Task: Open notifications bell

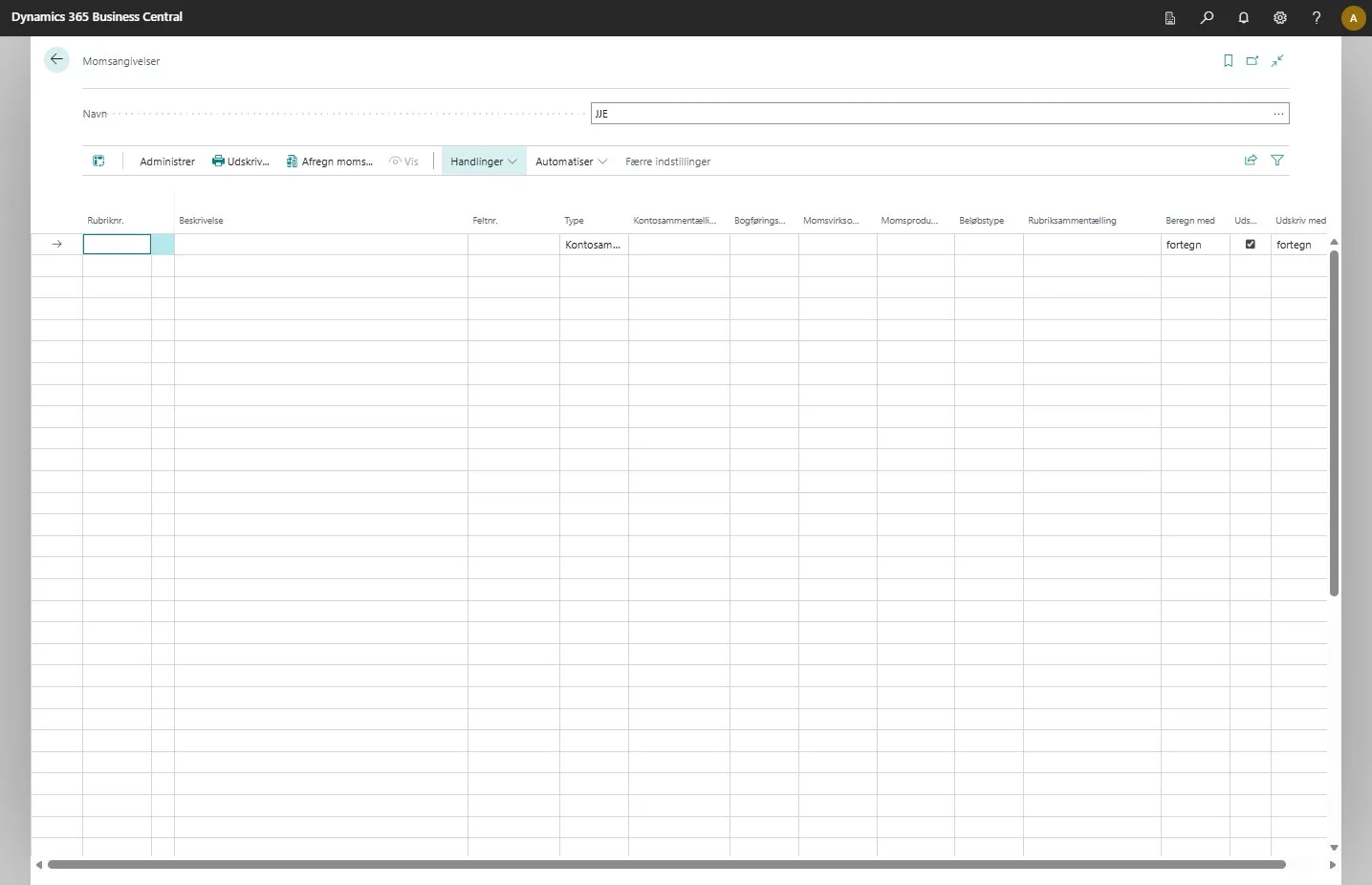Action: click(x=1243, y=18)
